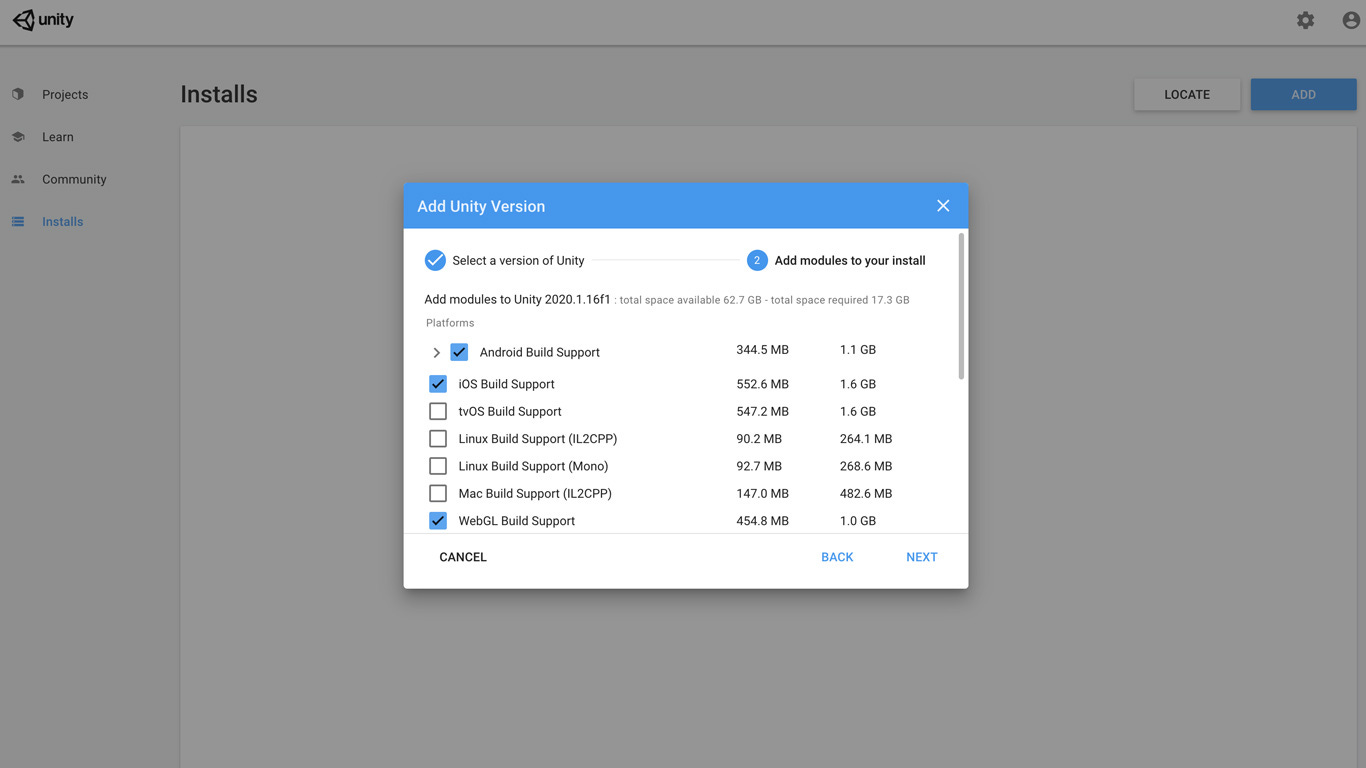This screenshot has width=1366, height=768.
Task: Click the 'iOS Build Support' label
Action: pyautogui.click(x=506, y=384)
